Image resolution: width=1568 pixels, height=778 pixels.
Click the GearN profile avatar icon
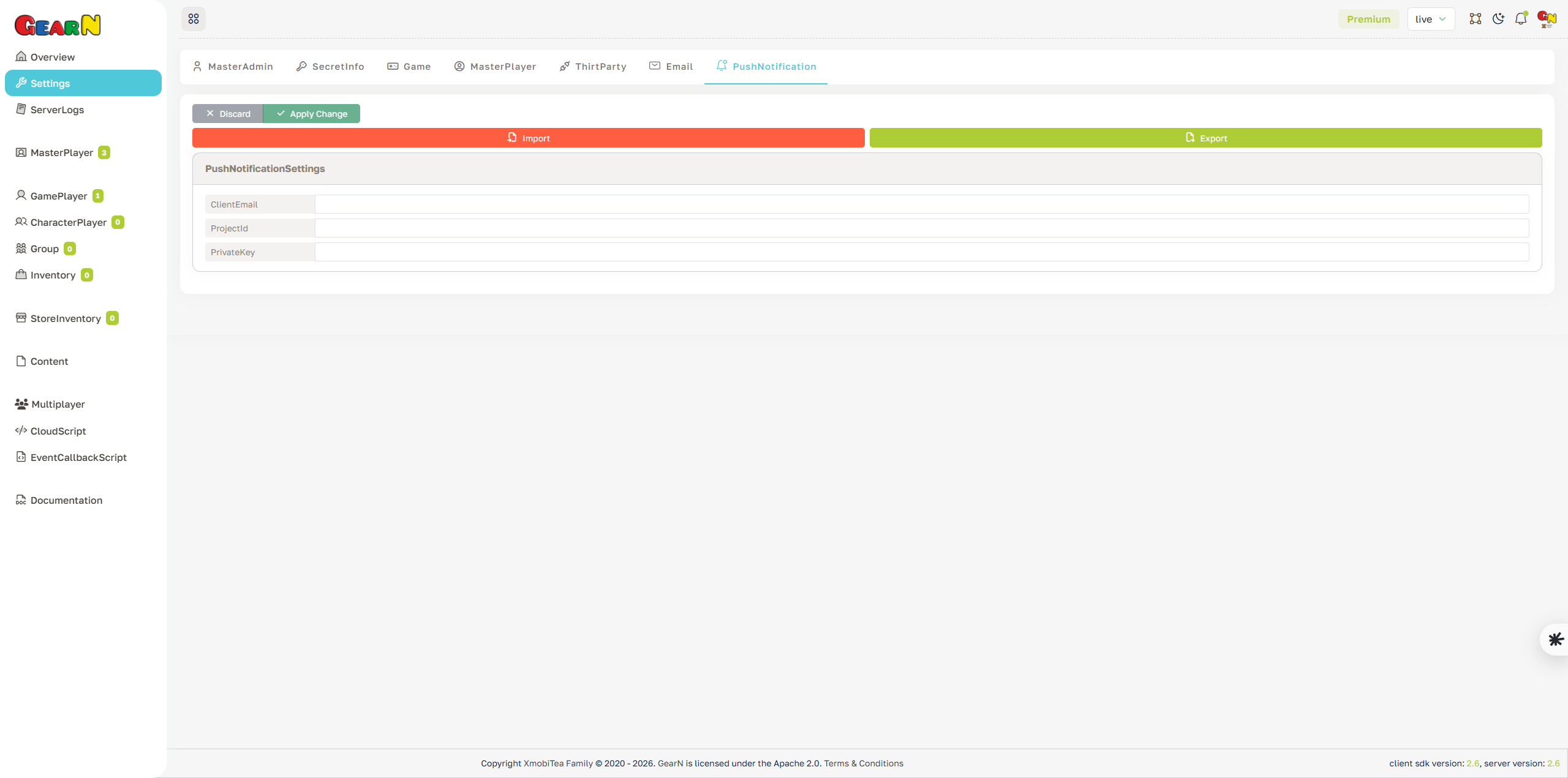tap(1546, 18)
